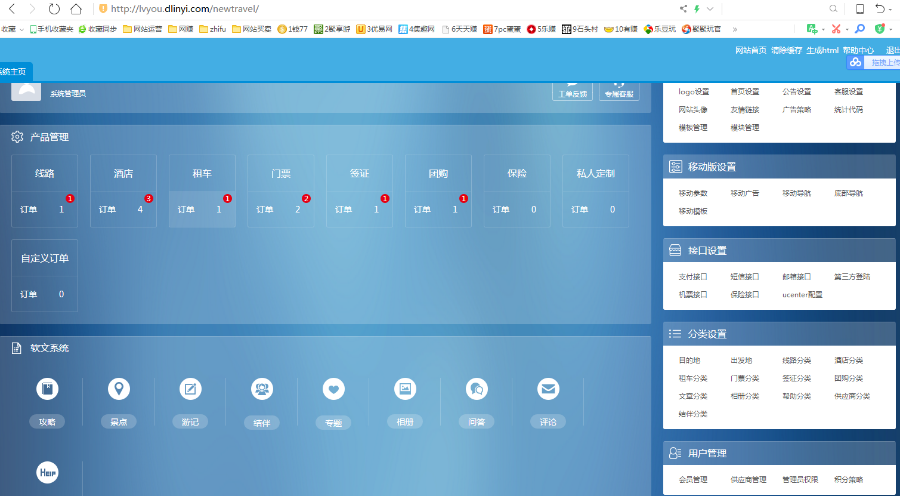This screenshot has height=496, width=900.
Task: Reload the page with the refresh icon
Action: [54, 9]
